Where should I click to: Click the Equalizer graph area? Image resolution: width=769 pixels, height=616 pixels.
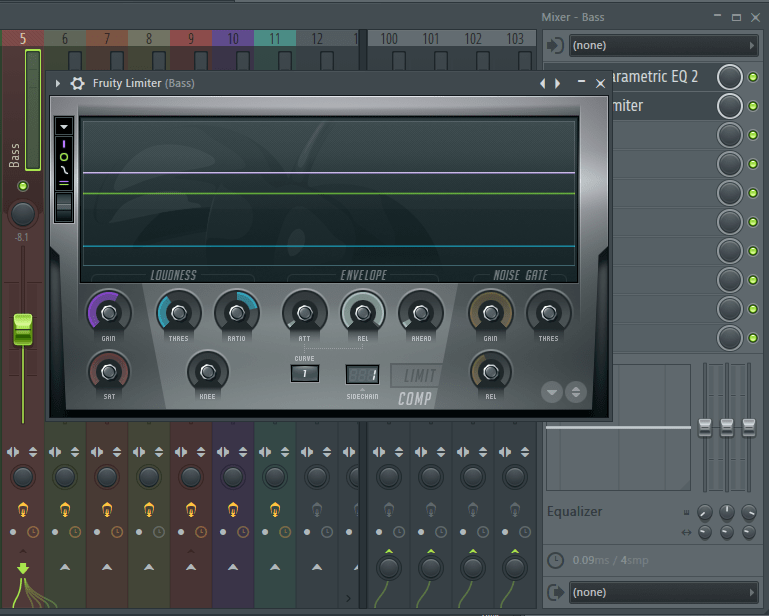click(618, 427)
